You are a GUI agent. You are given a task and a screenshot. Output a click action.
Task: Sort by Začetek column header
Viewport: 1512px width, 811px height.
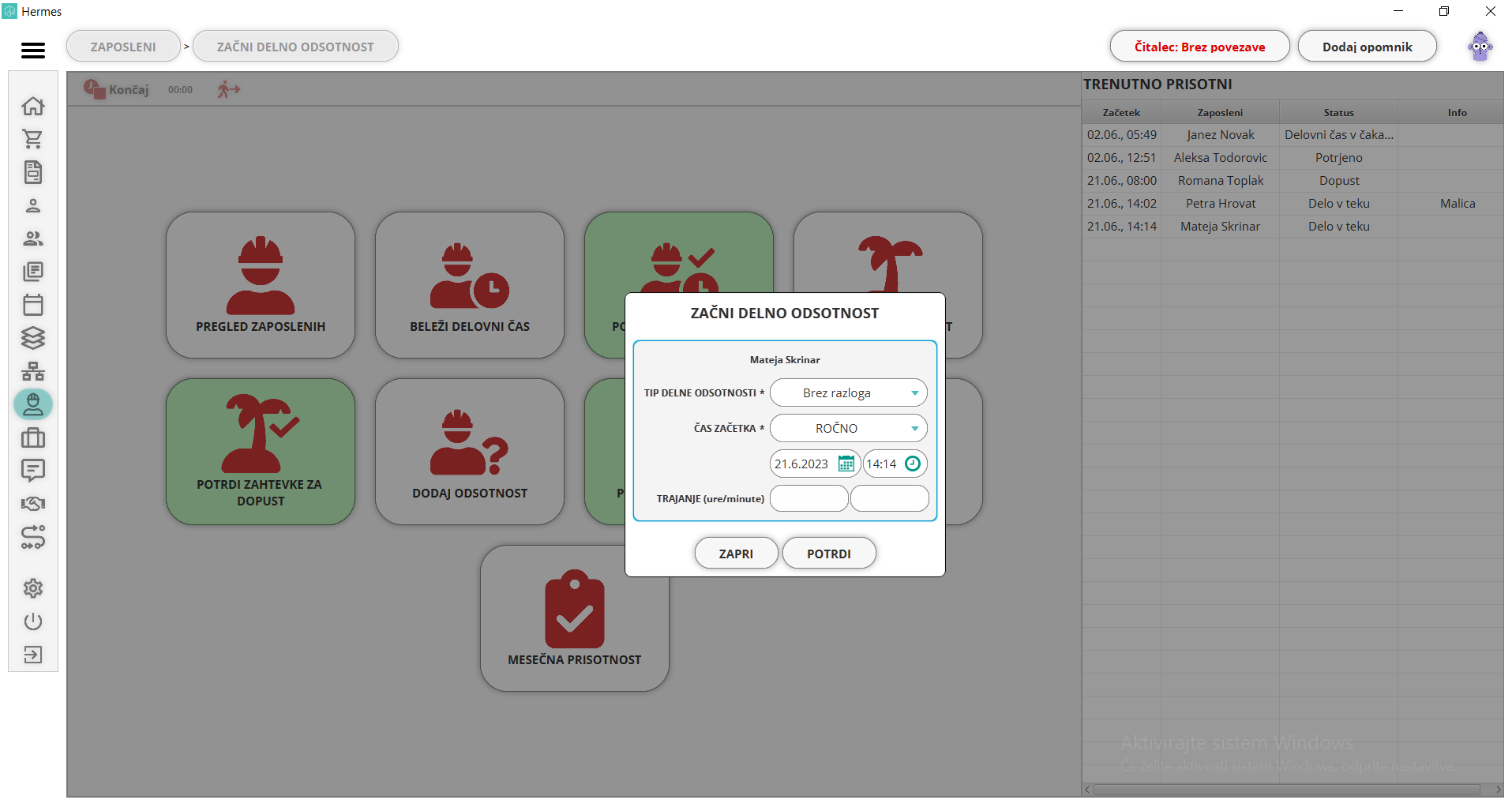point(1121,112)
